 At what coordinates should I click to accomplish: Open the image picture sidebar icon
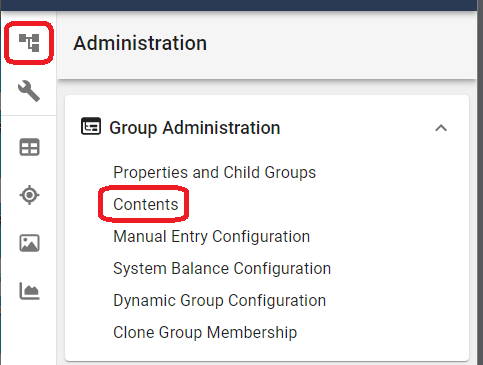[29, 243]
